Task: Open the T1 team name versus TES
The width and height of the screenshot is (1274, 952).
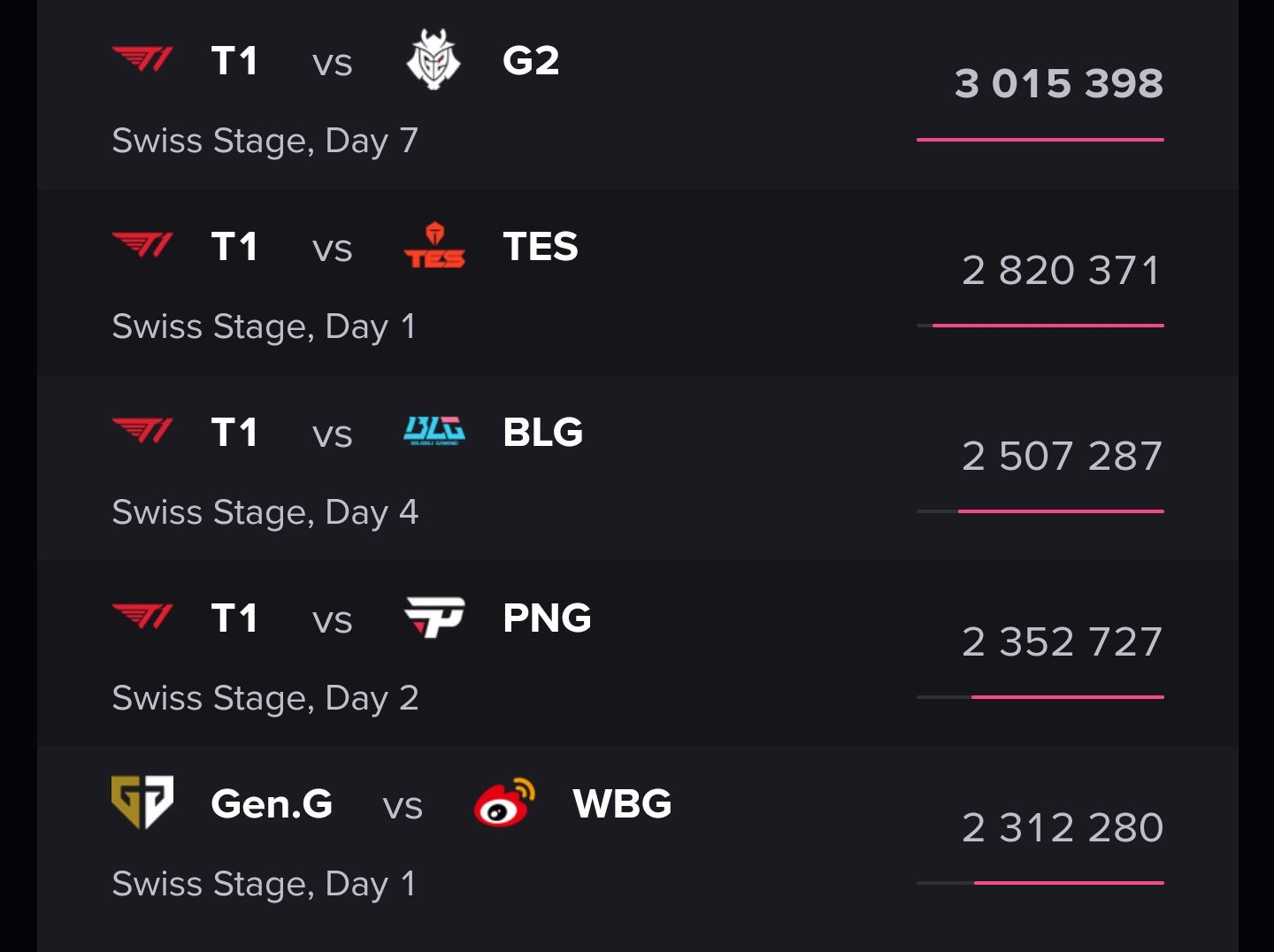Action: [x=234, y=246]
